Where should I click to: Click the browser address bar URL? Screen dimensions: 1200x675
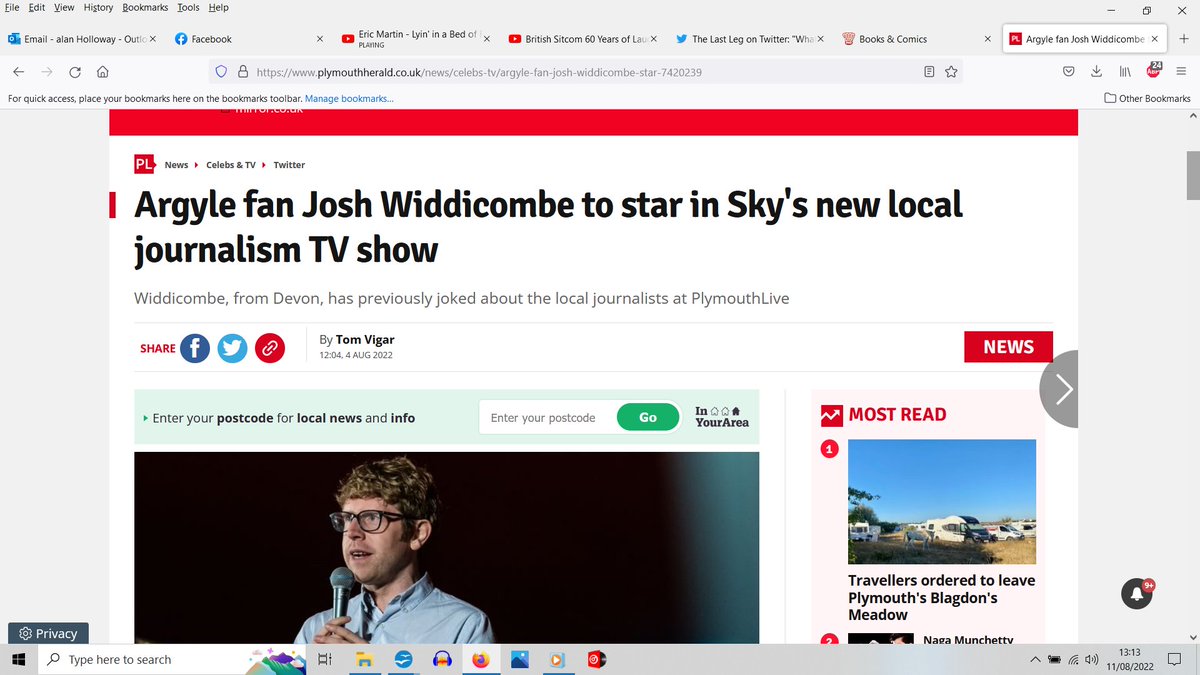479,72
